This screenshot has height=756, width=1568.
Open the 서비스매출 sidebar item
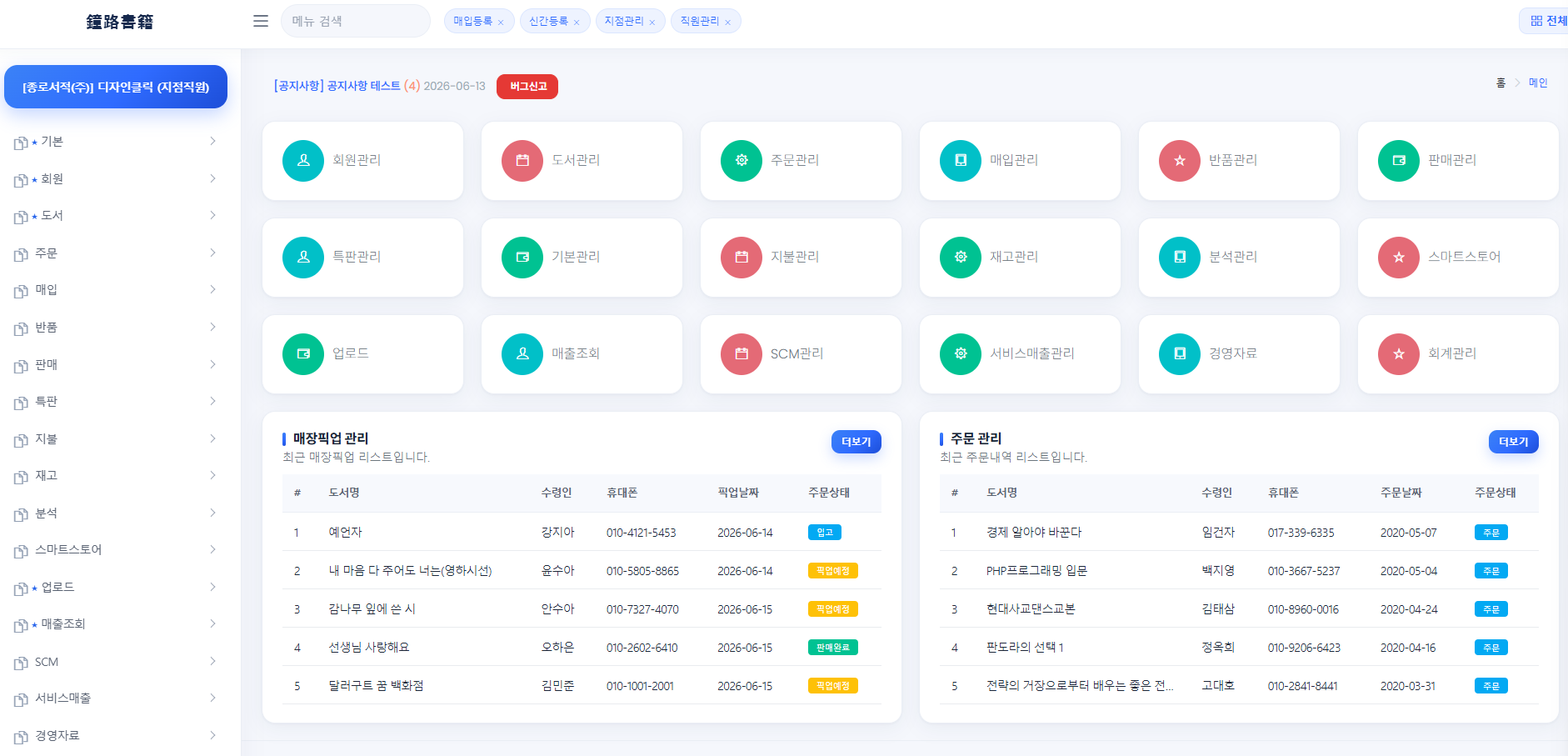click(115, 698)
